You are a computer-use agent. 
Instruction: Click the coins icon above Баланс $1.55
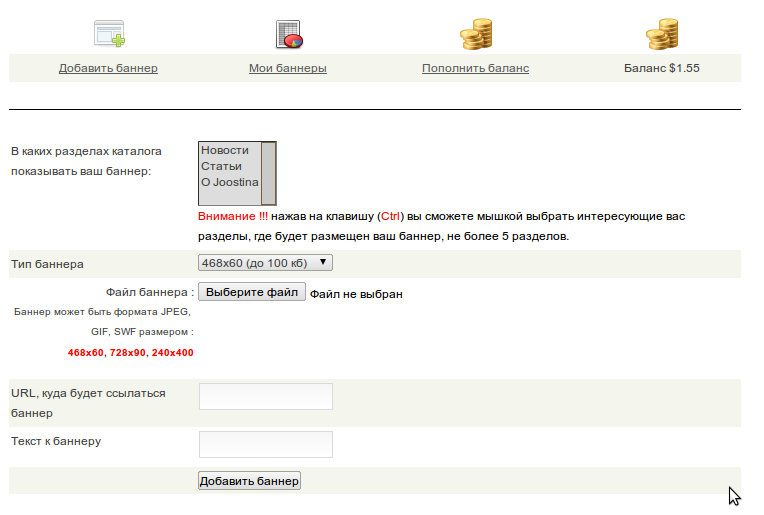[662, 34]
